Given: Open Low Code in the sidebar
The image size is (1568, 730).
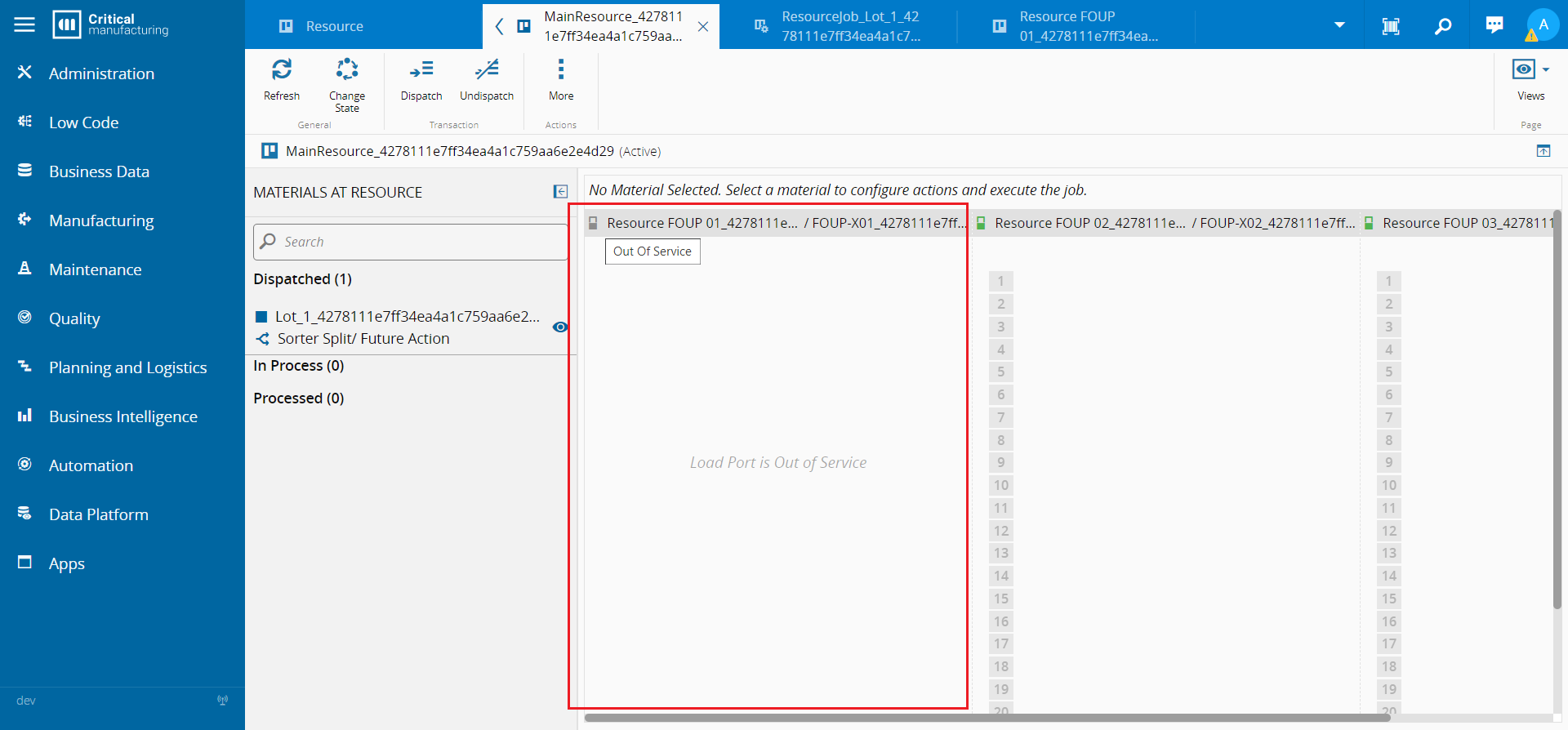Looking at the screenshot, I should coord(122,122).
